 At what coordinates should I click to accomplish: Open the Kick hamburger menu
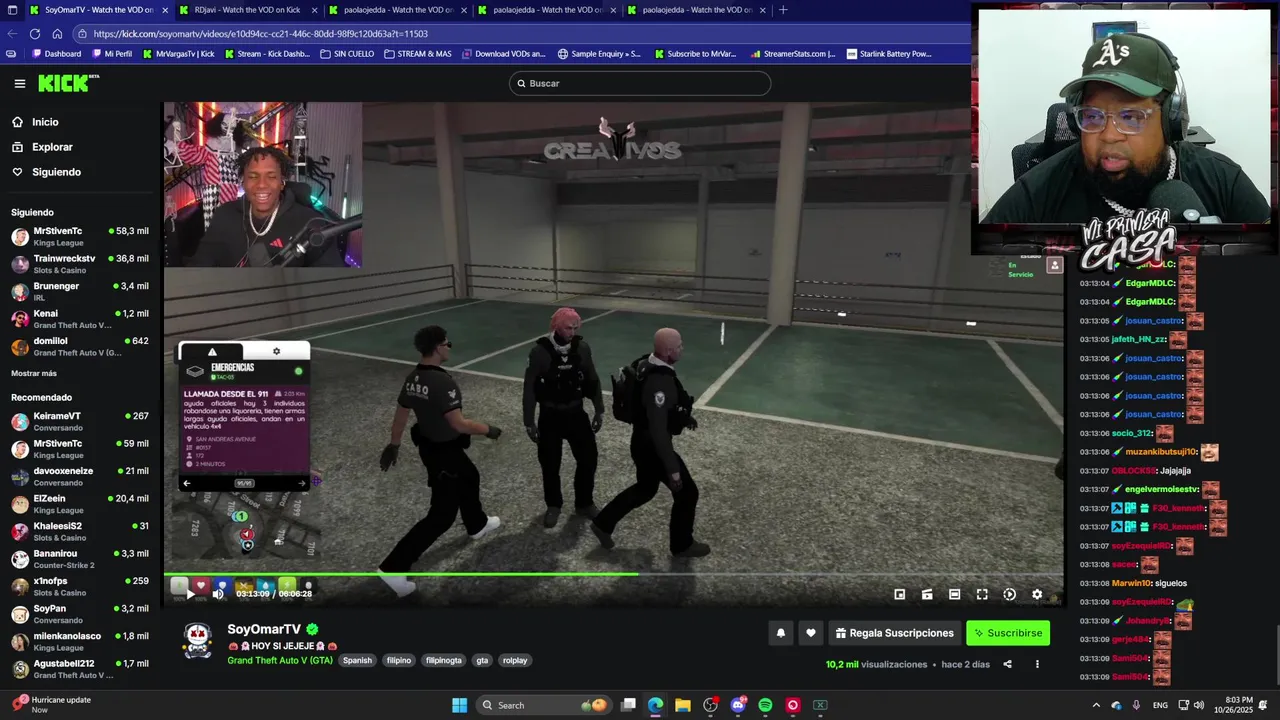19,84
